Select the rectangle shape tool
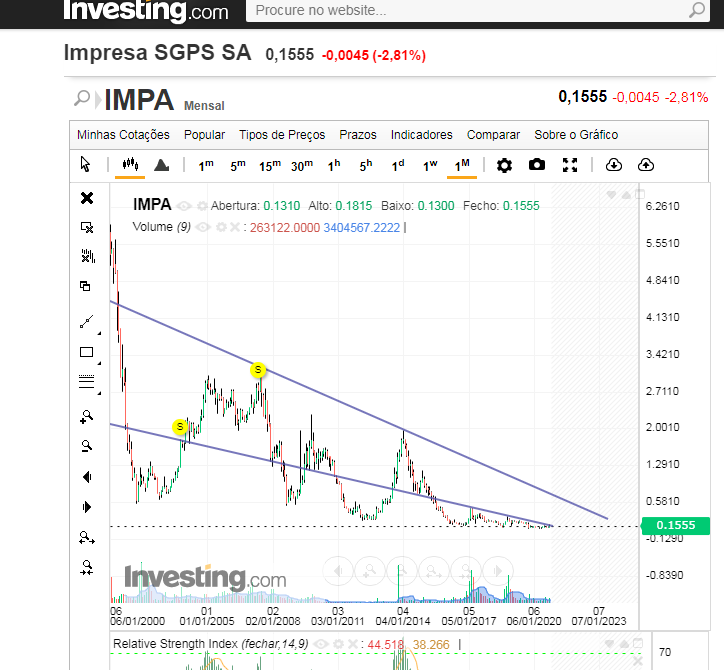 tap(86, 352)
